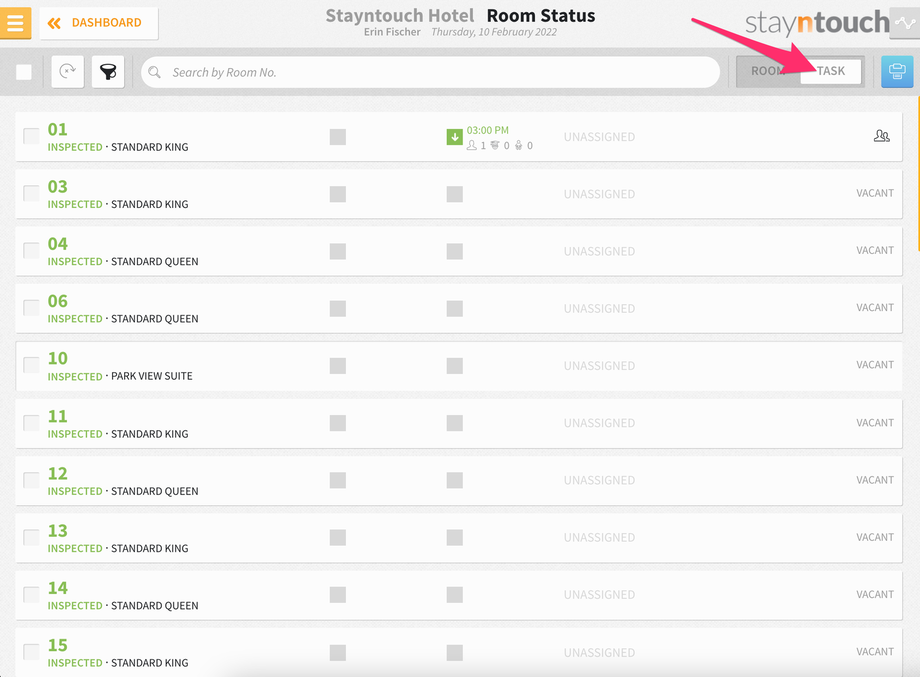Tick the checkbox for room 14
This screenshot has height=677, width=920.
pos(31,594)
